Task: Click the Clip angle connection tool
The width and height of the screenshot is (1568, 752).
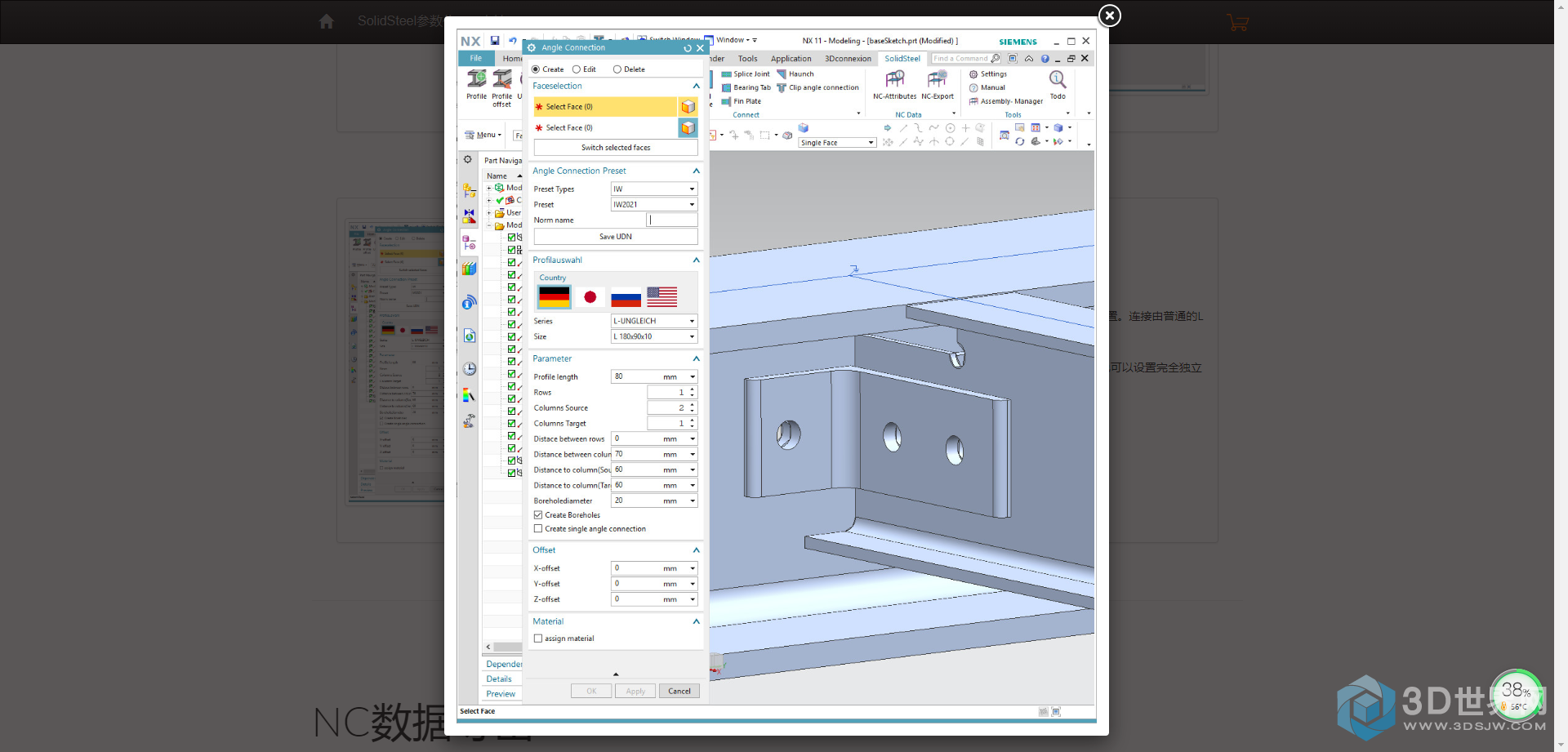Action: [x=818, y=88]
